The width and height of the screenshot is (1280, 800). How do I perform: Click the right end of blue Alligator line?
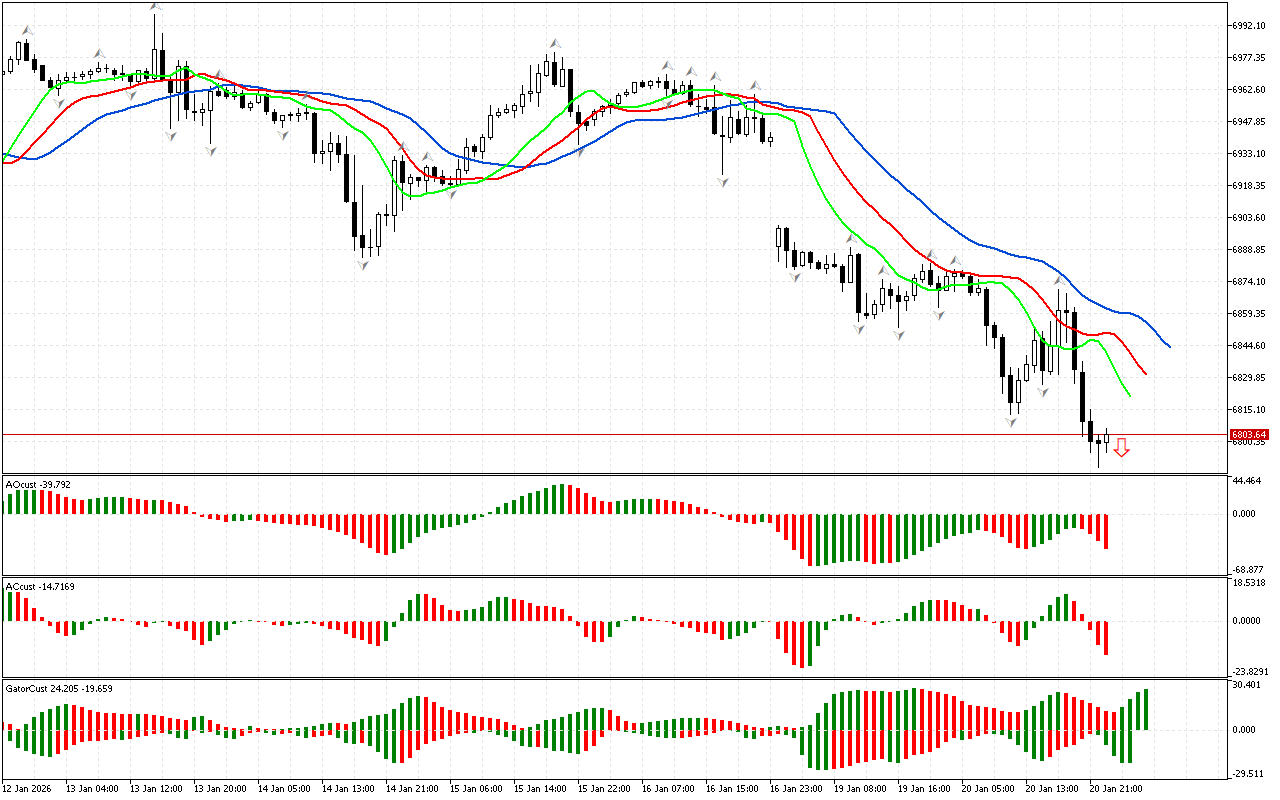pyautogui.click(x=1169, y=346)
